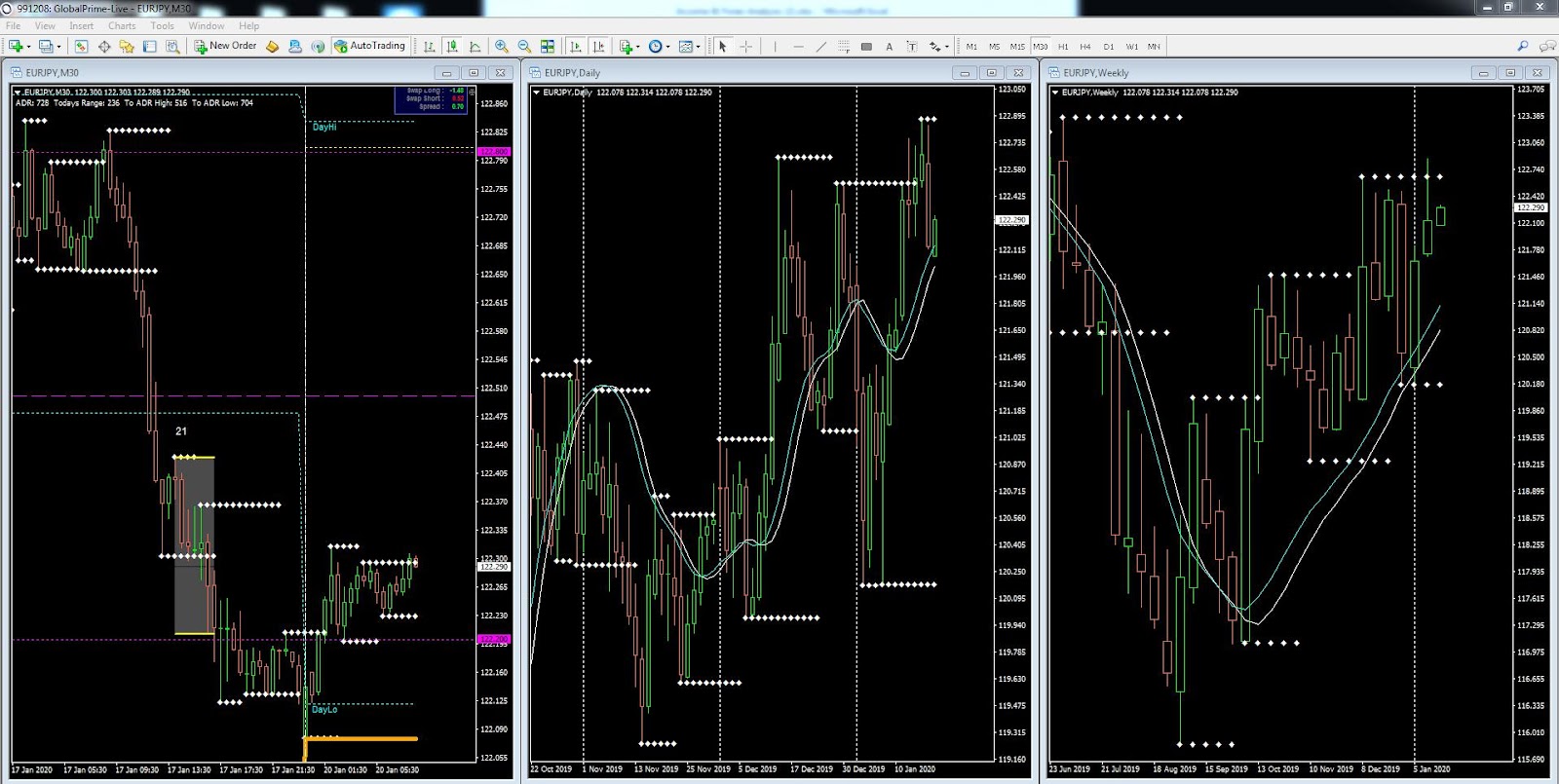1559x784 pixels.
Task: Open the File menu
Action: 14,25
